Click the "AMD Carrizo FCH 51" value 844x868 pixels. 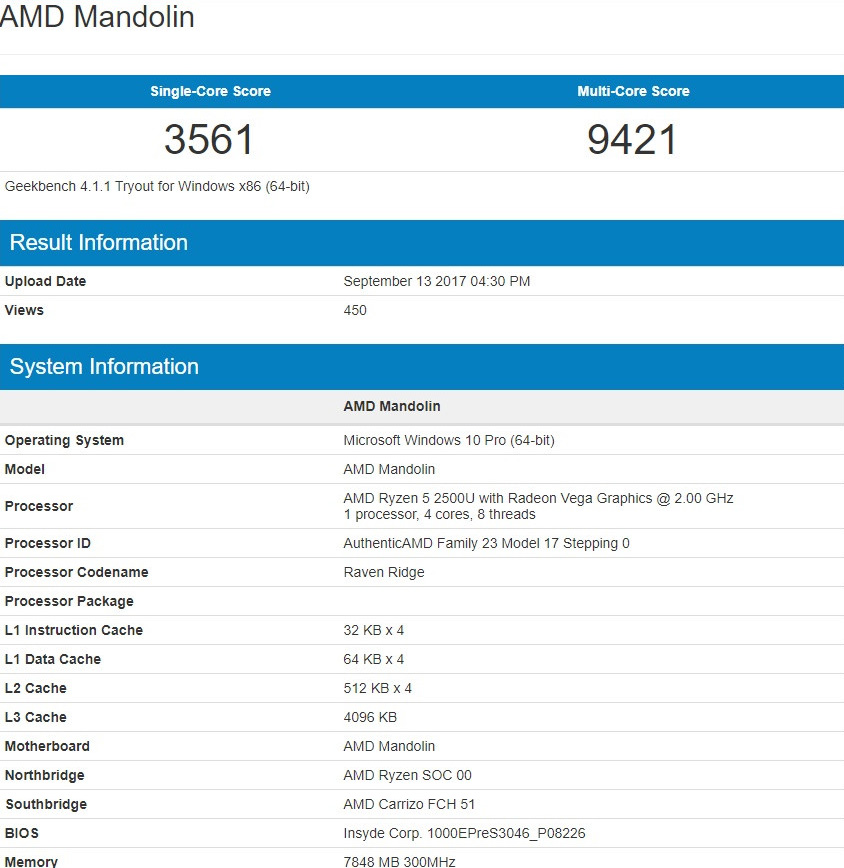(409, 804)
